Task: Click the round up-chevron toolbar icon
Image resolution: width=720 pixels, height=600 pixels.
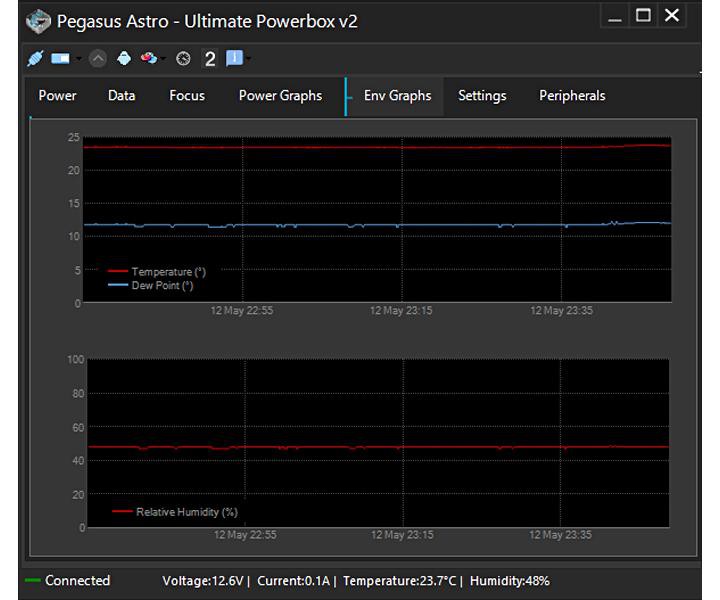Action: pos(97,58)
